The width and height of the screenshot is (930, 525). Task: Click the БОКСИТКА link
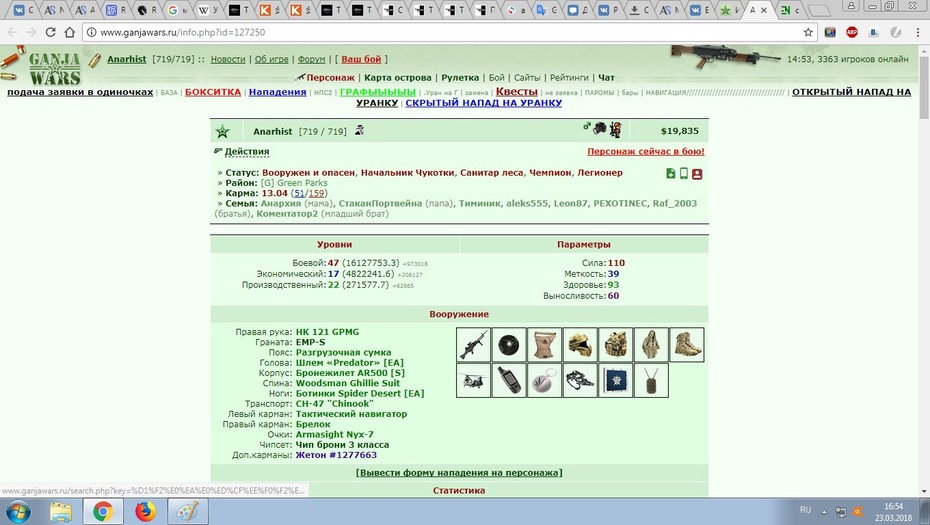coord(213,92)
